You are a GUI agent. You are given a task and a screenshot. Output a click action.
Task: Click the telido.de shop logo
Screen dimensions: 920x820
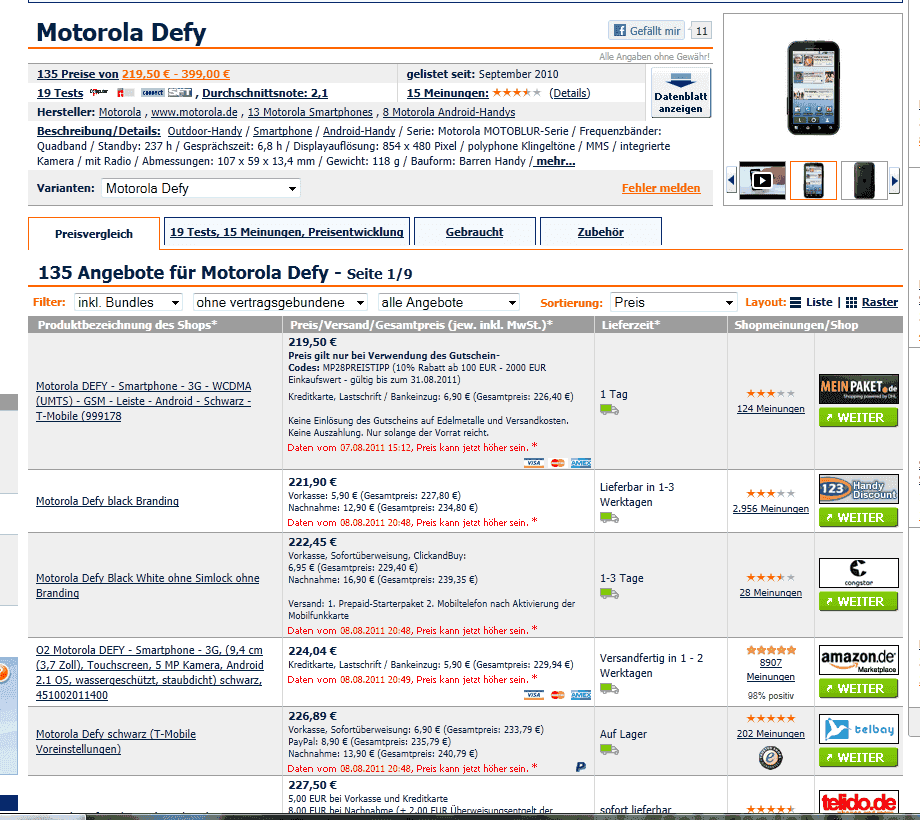pyautogui.click(x=858, y=802)
